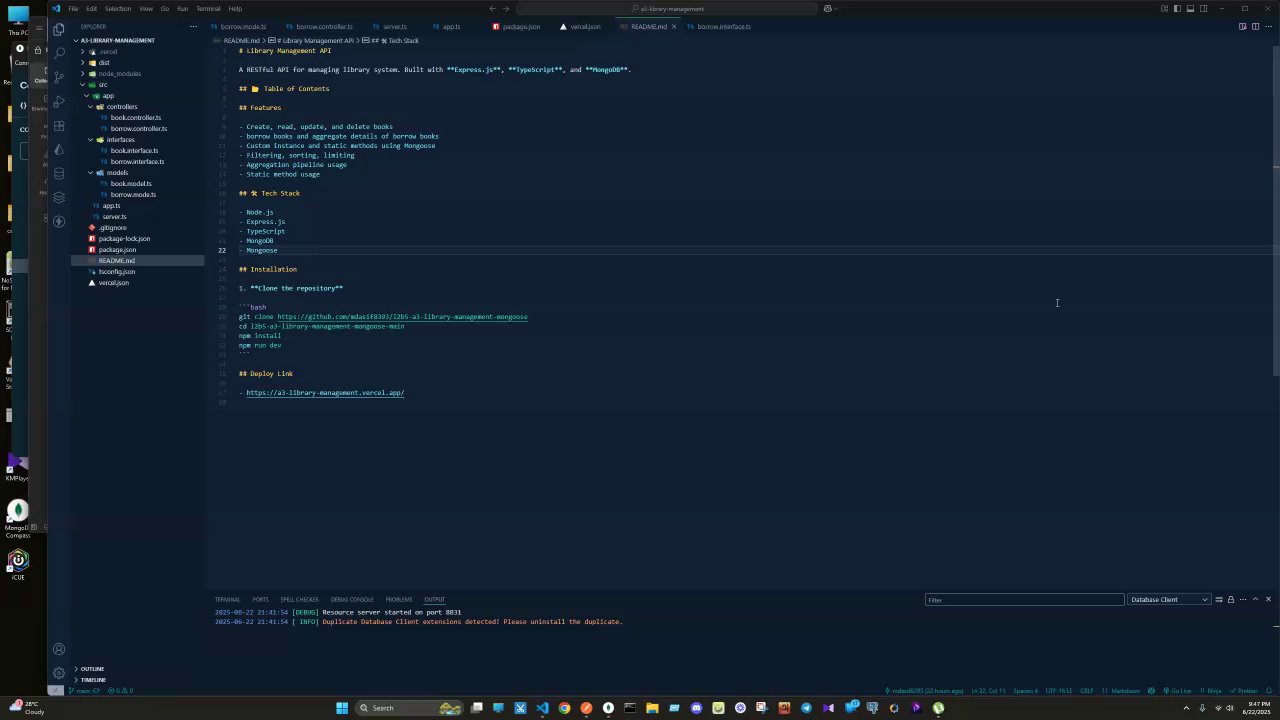
Task: Open the markdown preview to the side
Action: (1242, 26)
